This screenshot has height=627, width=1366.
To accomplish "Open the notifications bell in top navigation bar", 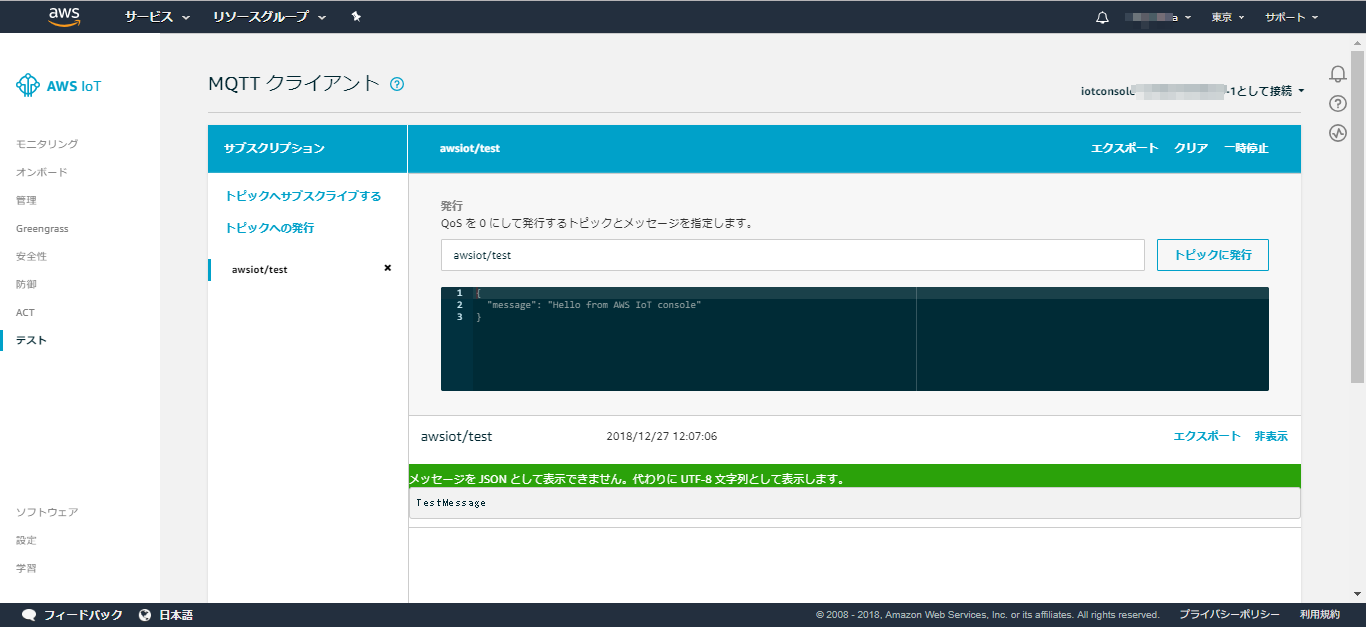I will tap(1102, 17).
